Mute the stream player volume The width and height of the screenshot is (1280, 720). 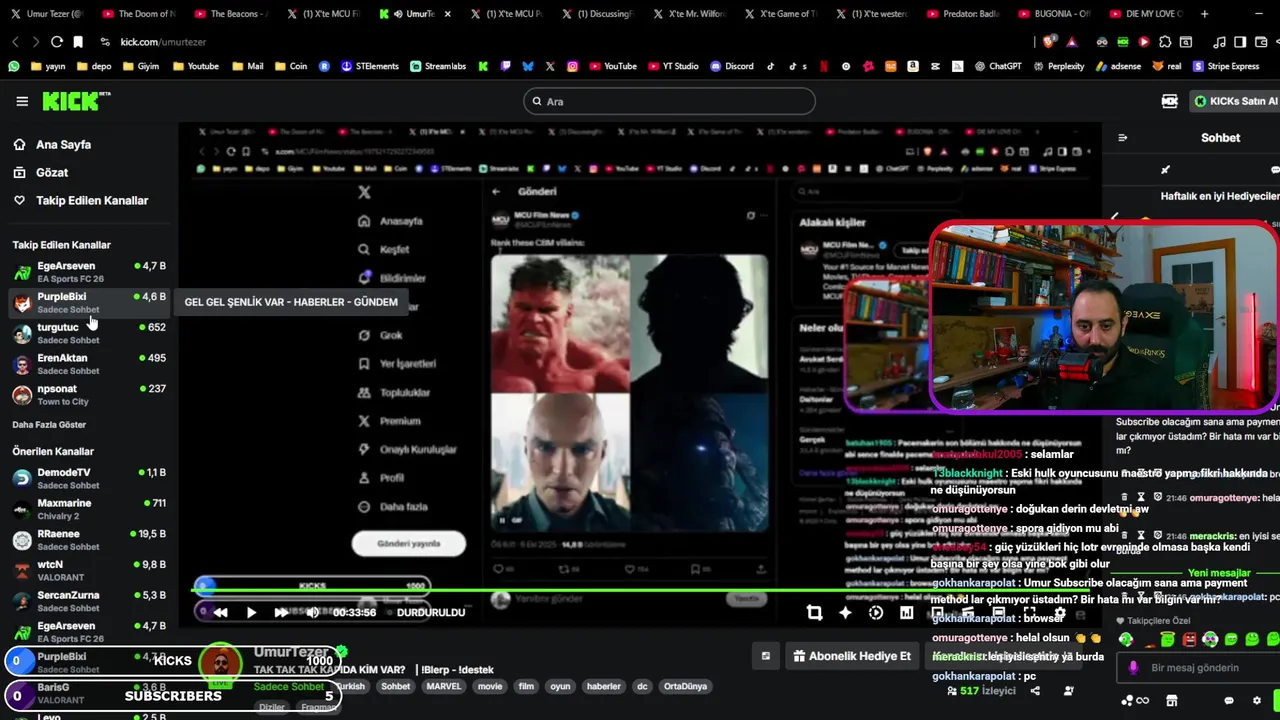pyautogui.click(x=312, y=612)
